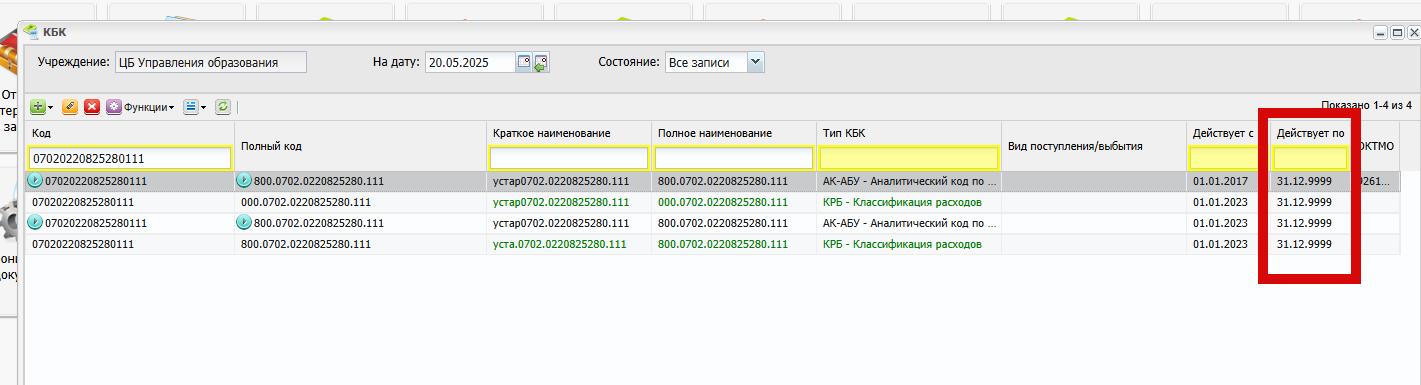The height and width of the screenshot is (385, 1421).
Task: Open the arrow next to list view icon
Action: (203, 107)
